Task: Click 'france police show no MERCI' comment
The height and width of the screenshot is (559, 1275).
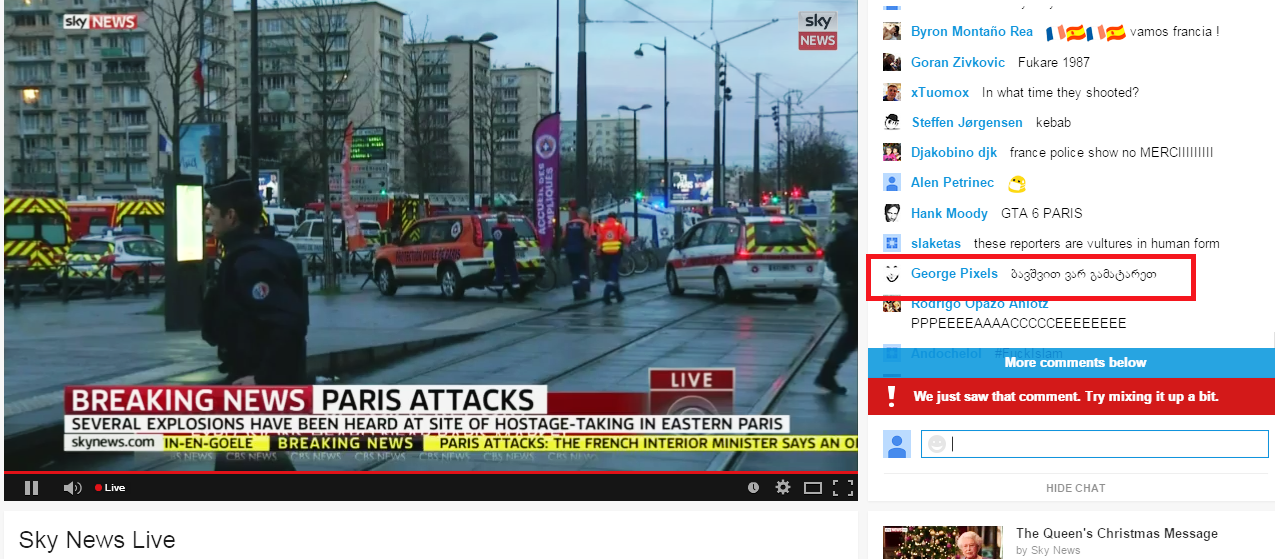Action: click(x=1111, y=153)
